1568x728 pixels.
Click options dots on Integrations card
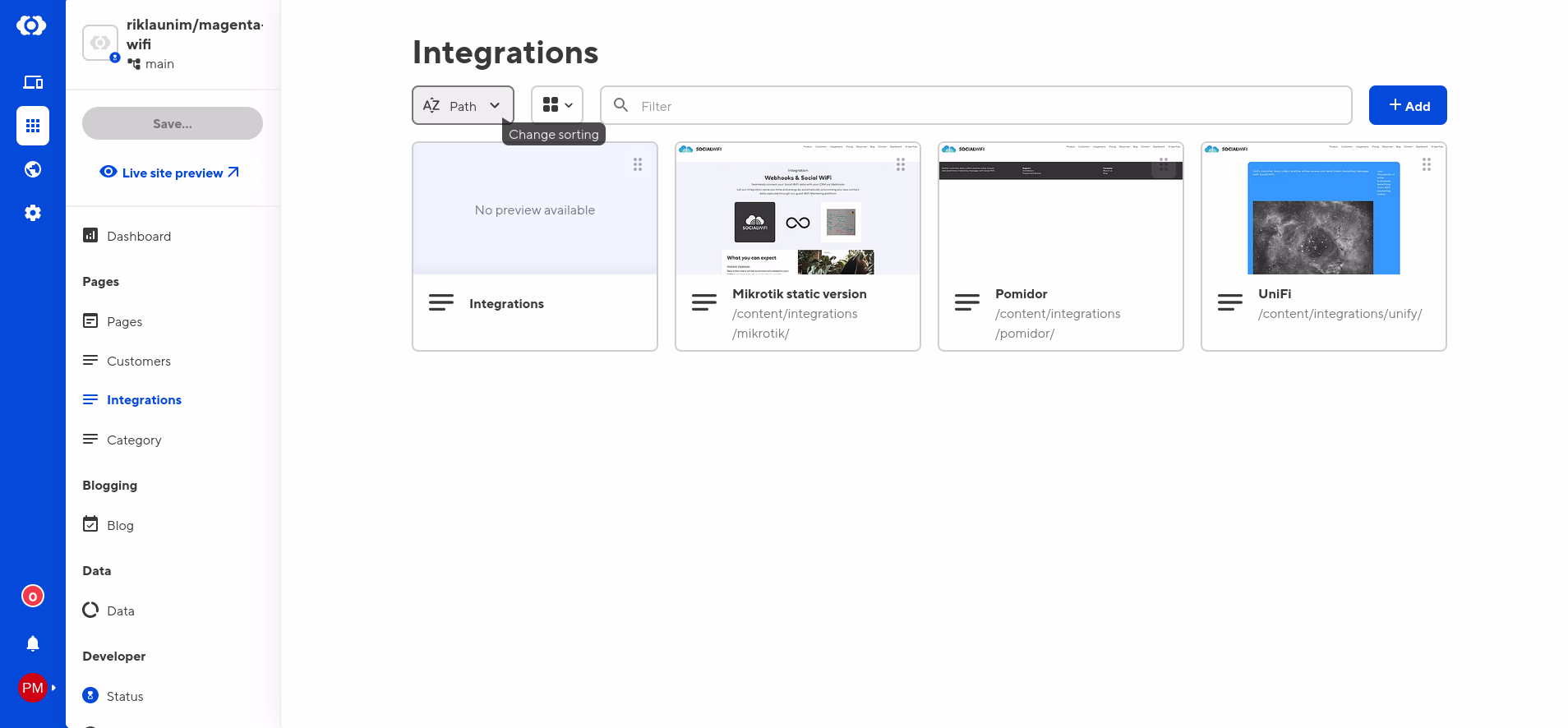637,164
